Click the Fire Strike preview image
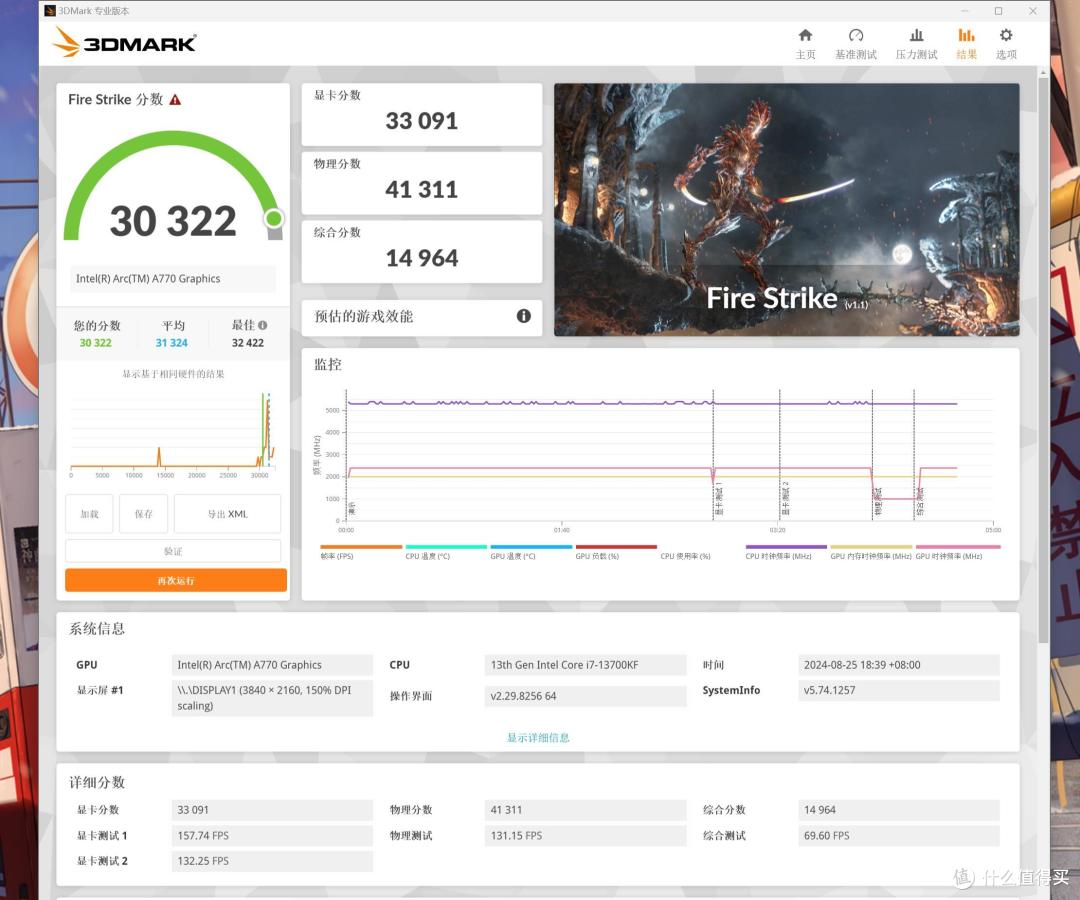 pyautogui.click(x=787, y=209)
